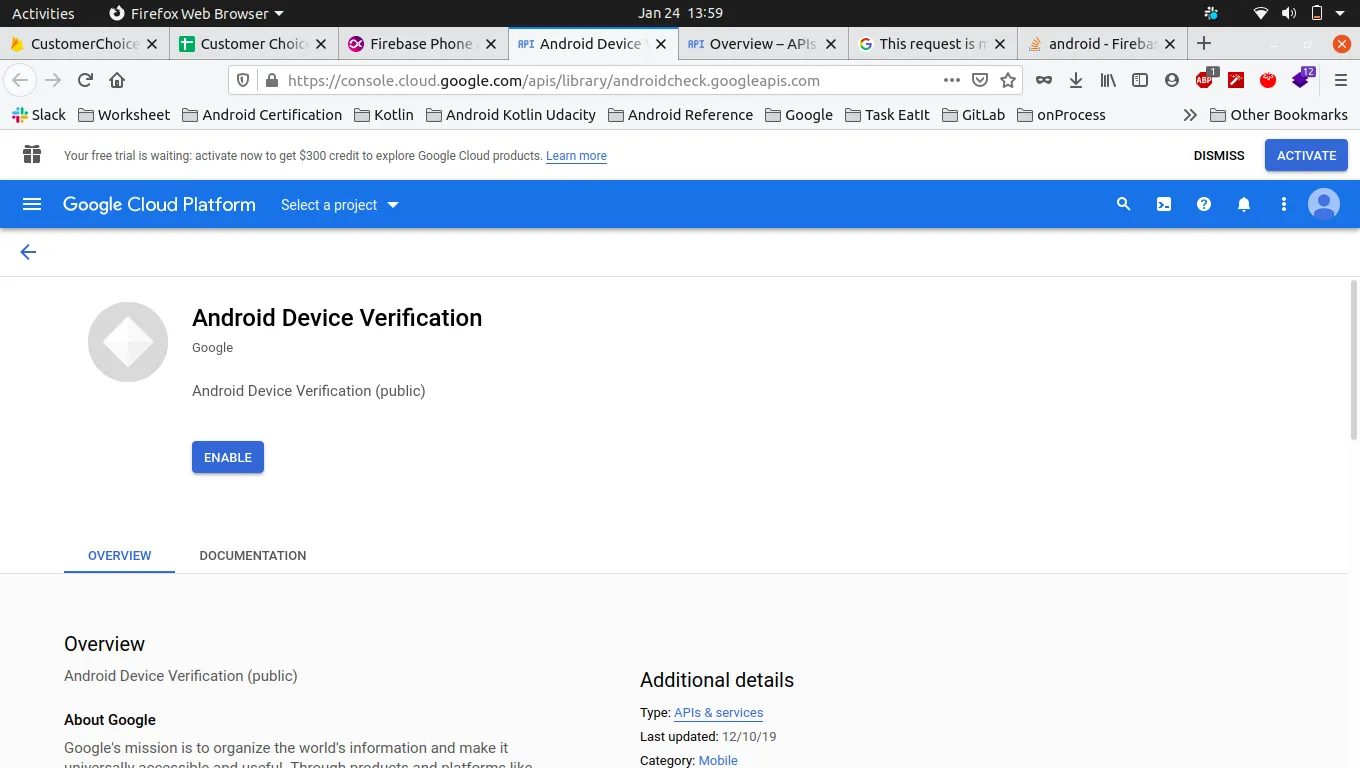The image size is (1360, 768).
Task: Click the Android Device Verification API logo
Action: (x=128, y=342)
